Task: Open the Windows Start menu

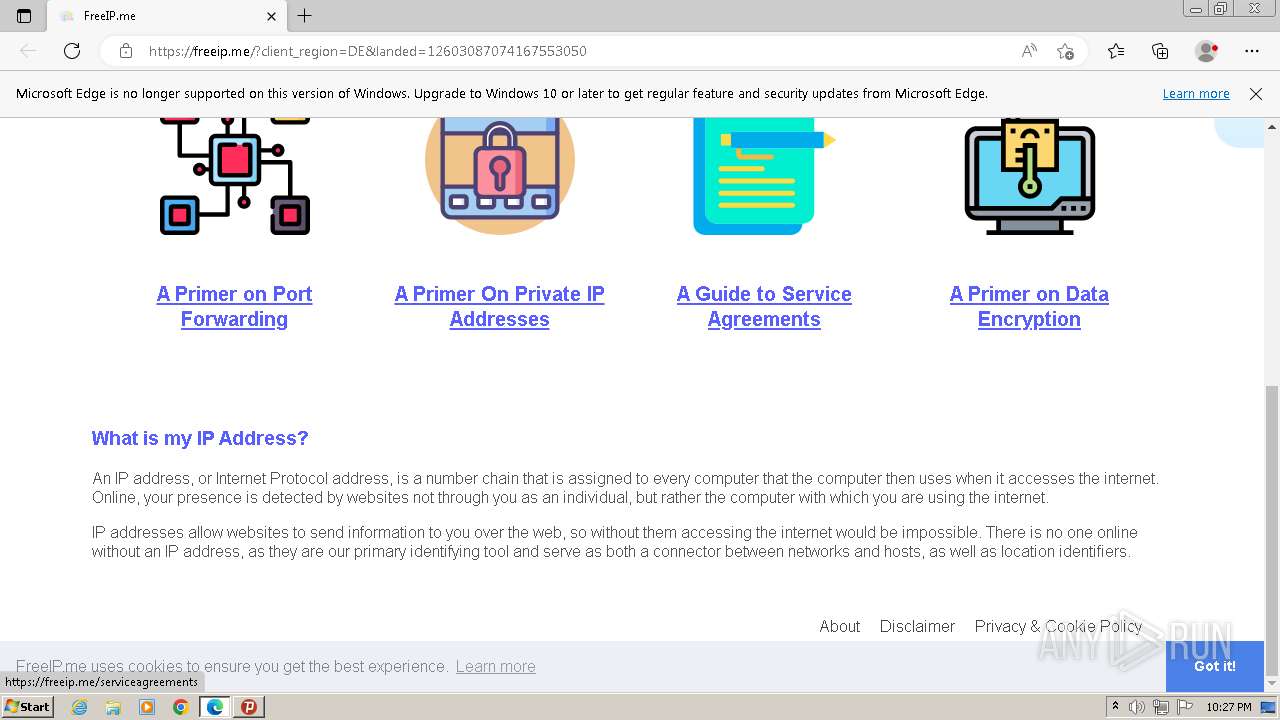Action: 27,706
